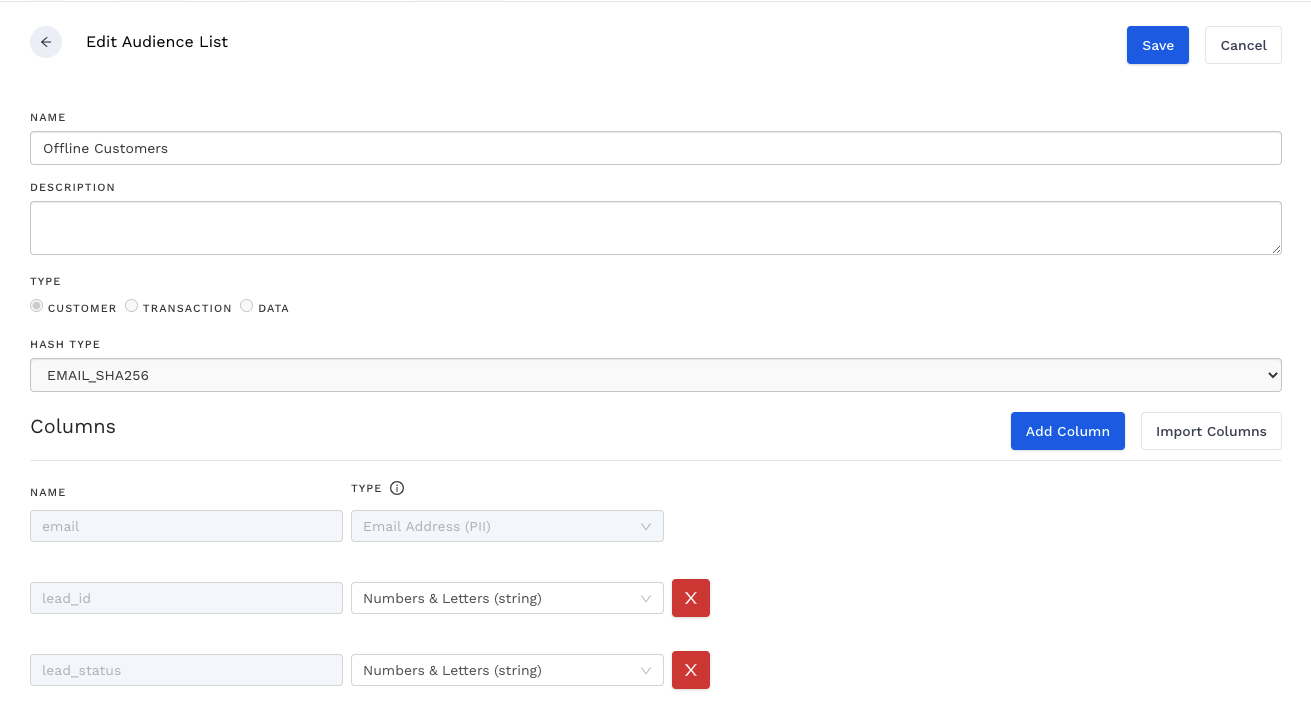Viewport: 1311px width, 720px height.
Task: Delete the lead_status column using red X
Action: tap(690, 670)
